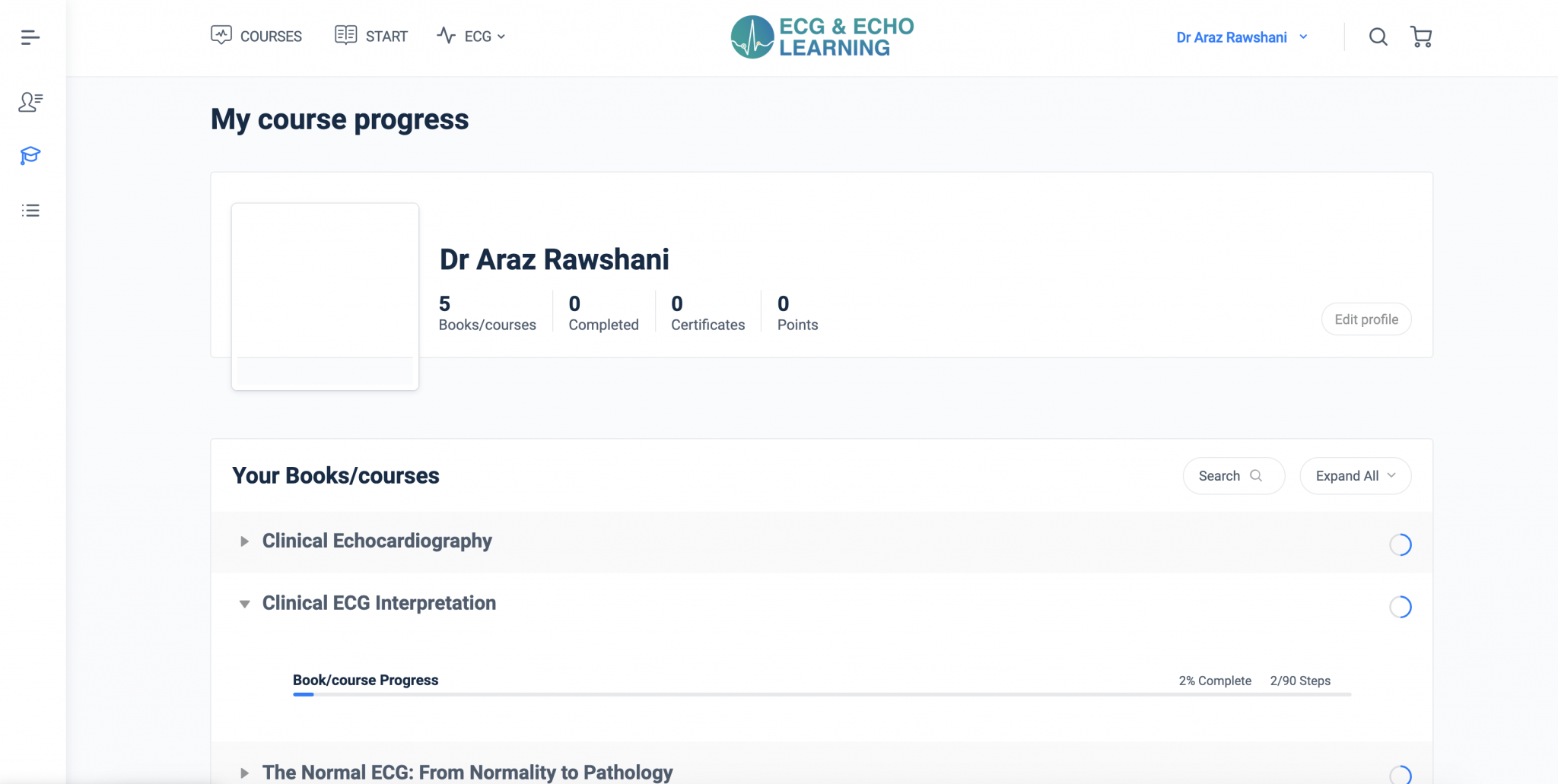Click the Book/course Progress bar
Screen dimensions: 1558x784
pos(822,694)
